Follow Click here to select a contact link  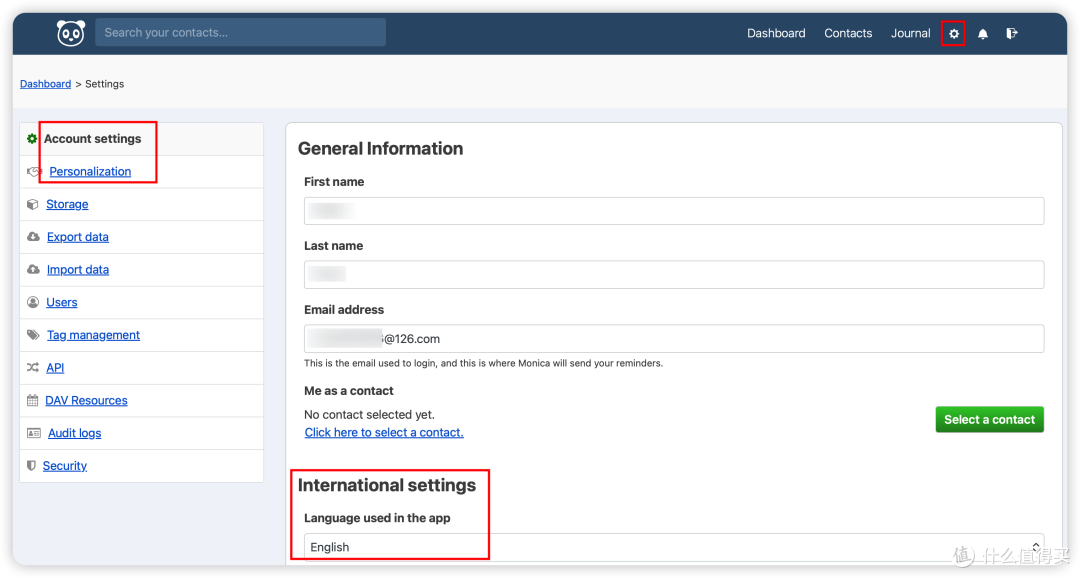[x=384, y=433]
